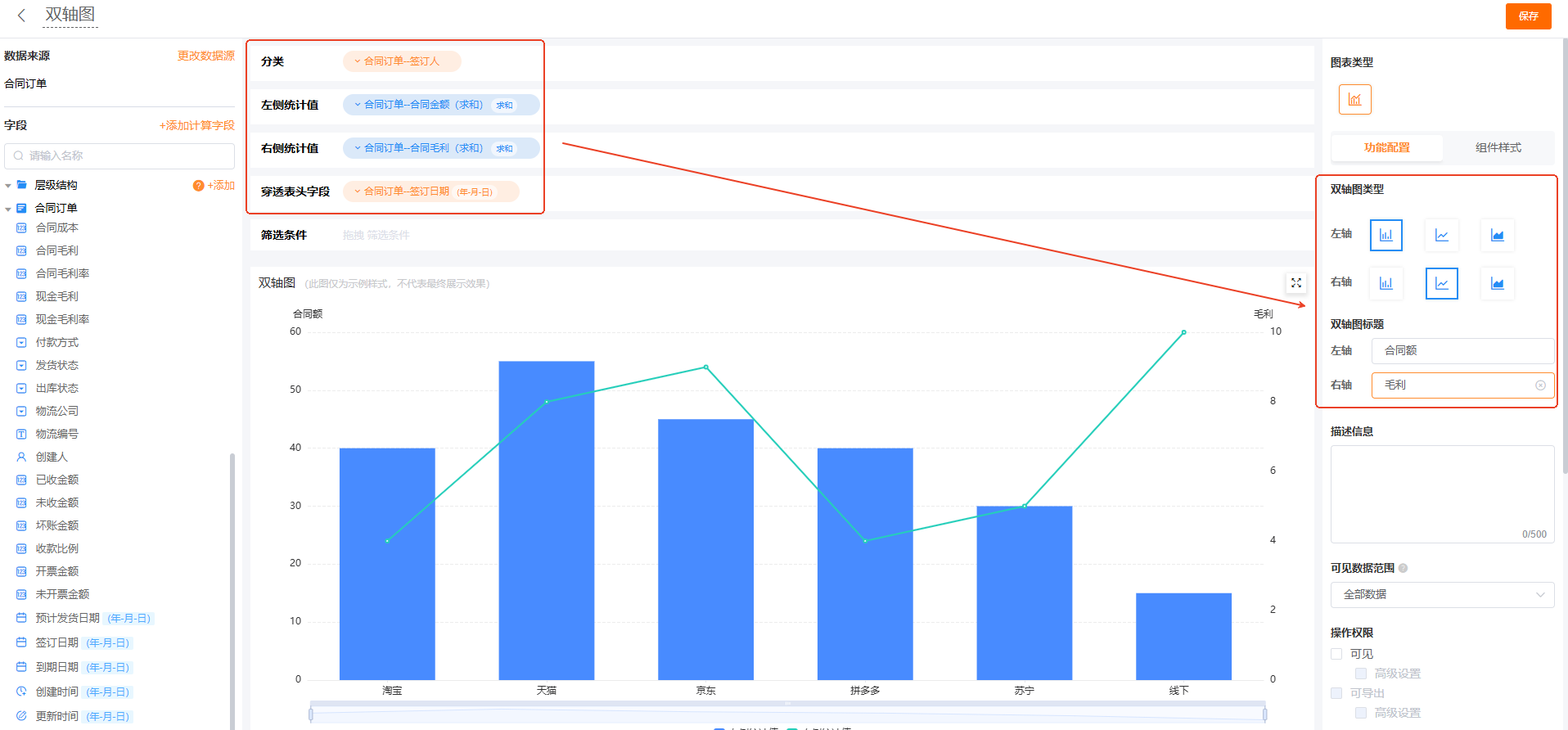This screenshot has width=1568, height=730.
Task: Click the chart zoom range slider
Action: point(787,714)
